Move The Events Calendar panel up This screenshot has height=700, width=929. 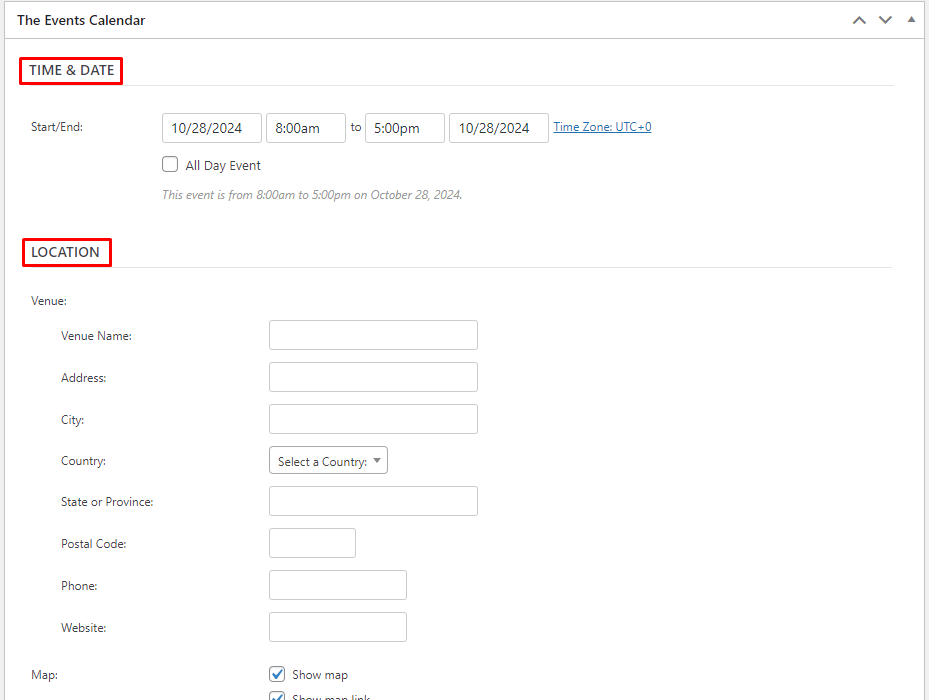point(859,20)
